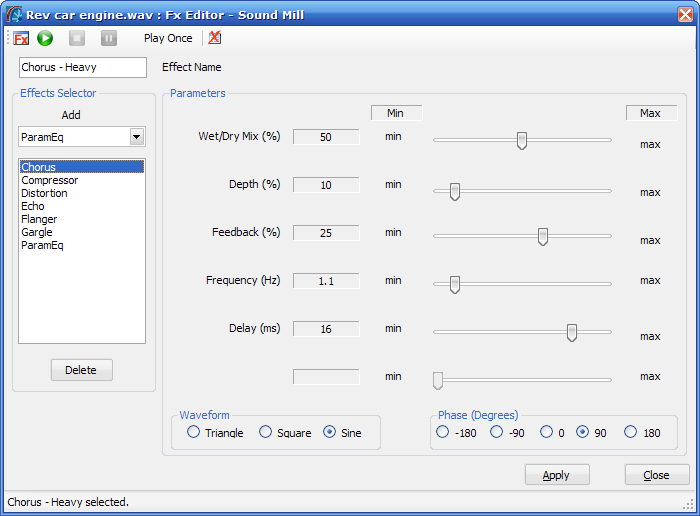The width and height of the screenshot is (700, 516).
Task: Select Gargle in the effects list
Action: tap(82, 232)
